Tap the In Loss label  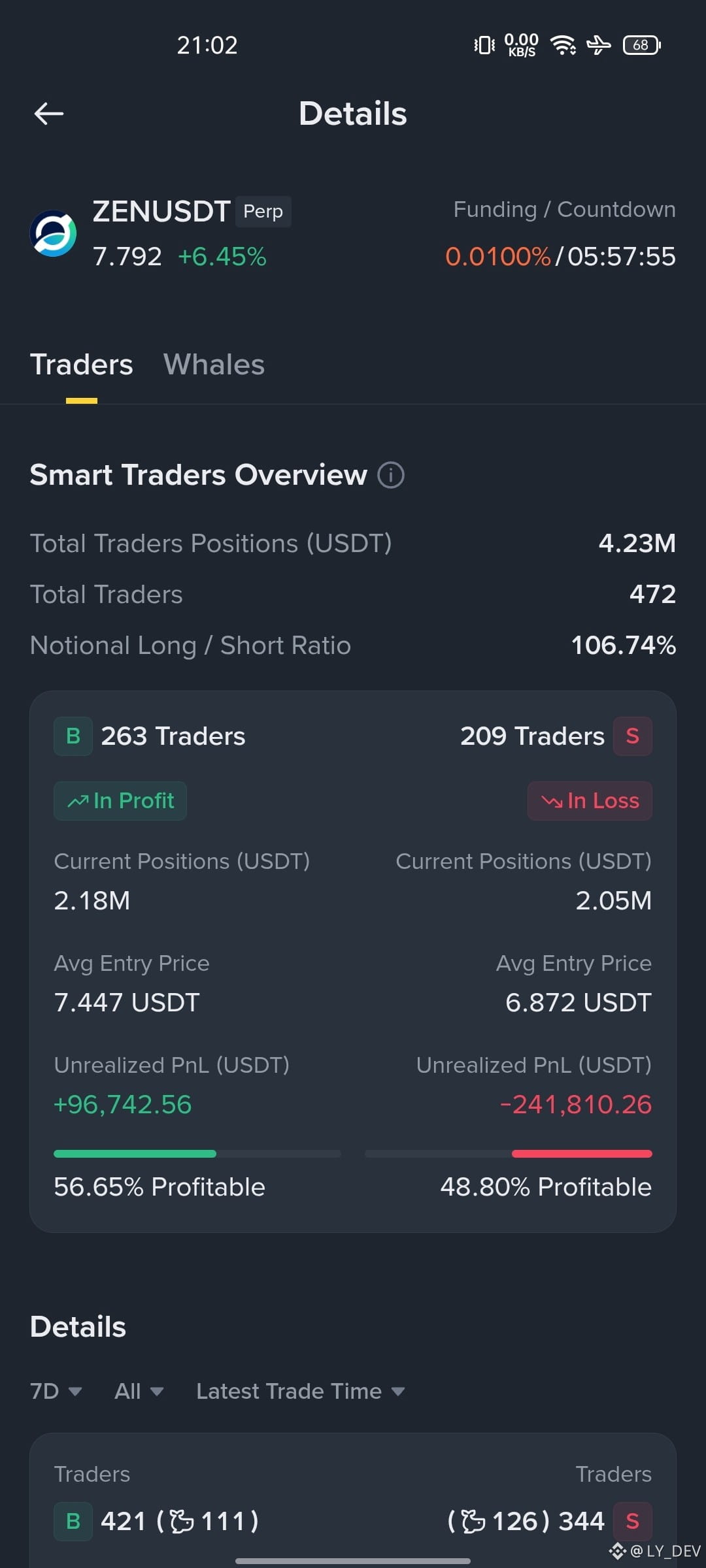tap(590, 801)
